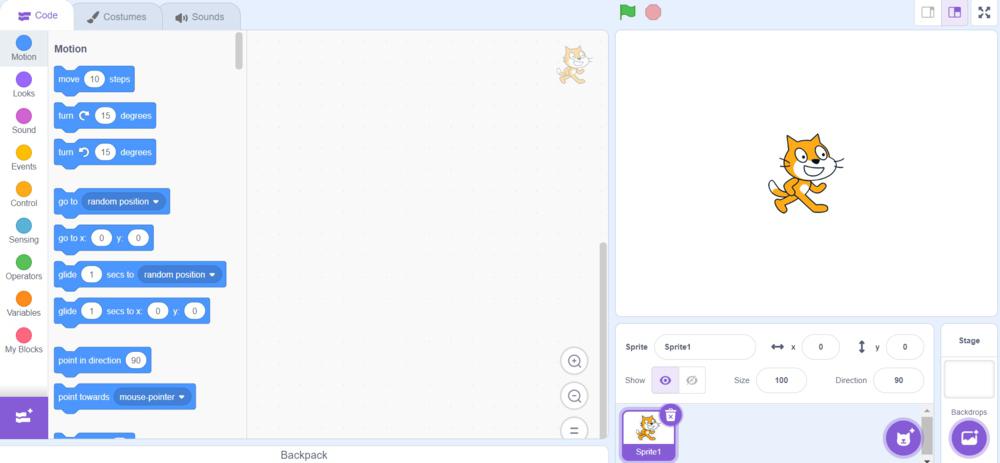
Task: Click y value in 'go to x' block
Action: (138, 239)
